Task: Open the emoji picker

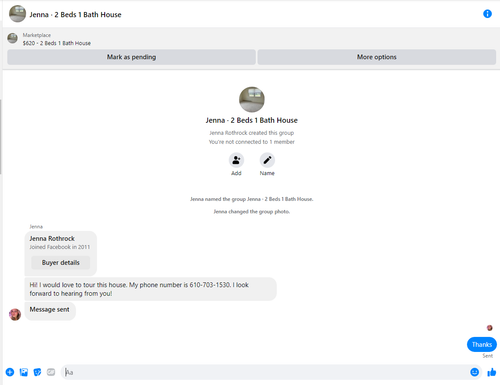Action: [x=474, y=372]
